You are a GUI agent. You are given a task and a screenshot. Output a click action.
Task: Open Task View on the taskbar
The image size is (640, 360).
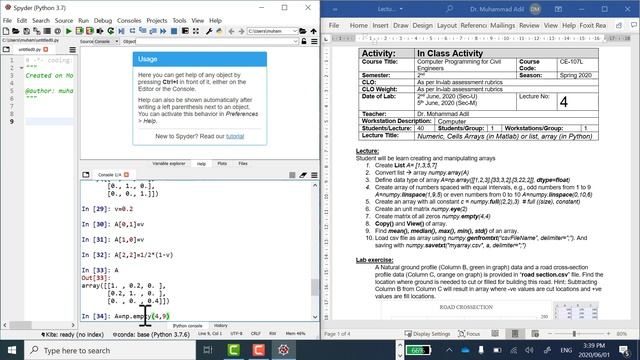[x=208, y=350]
